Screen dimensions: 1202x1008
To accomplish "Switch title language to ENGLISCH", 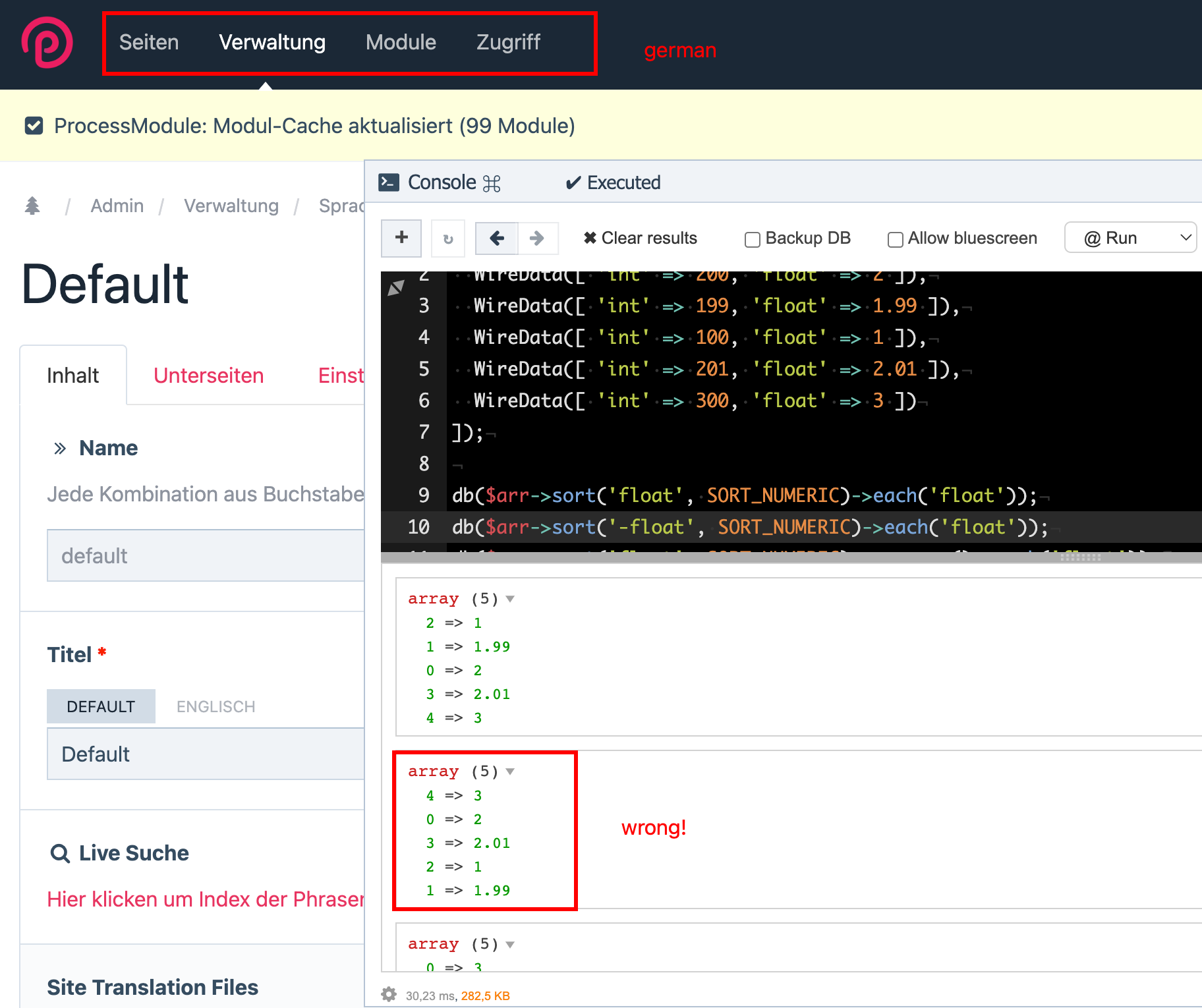I will 215,706.
